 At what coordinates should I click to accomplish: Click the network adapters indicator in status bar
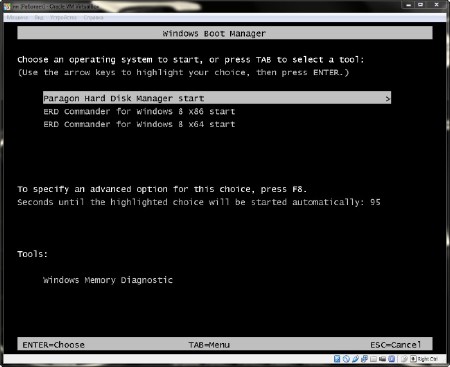click(364, 359)
